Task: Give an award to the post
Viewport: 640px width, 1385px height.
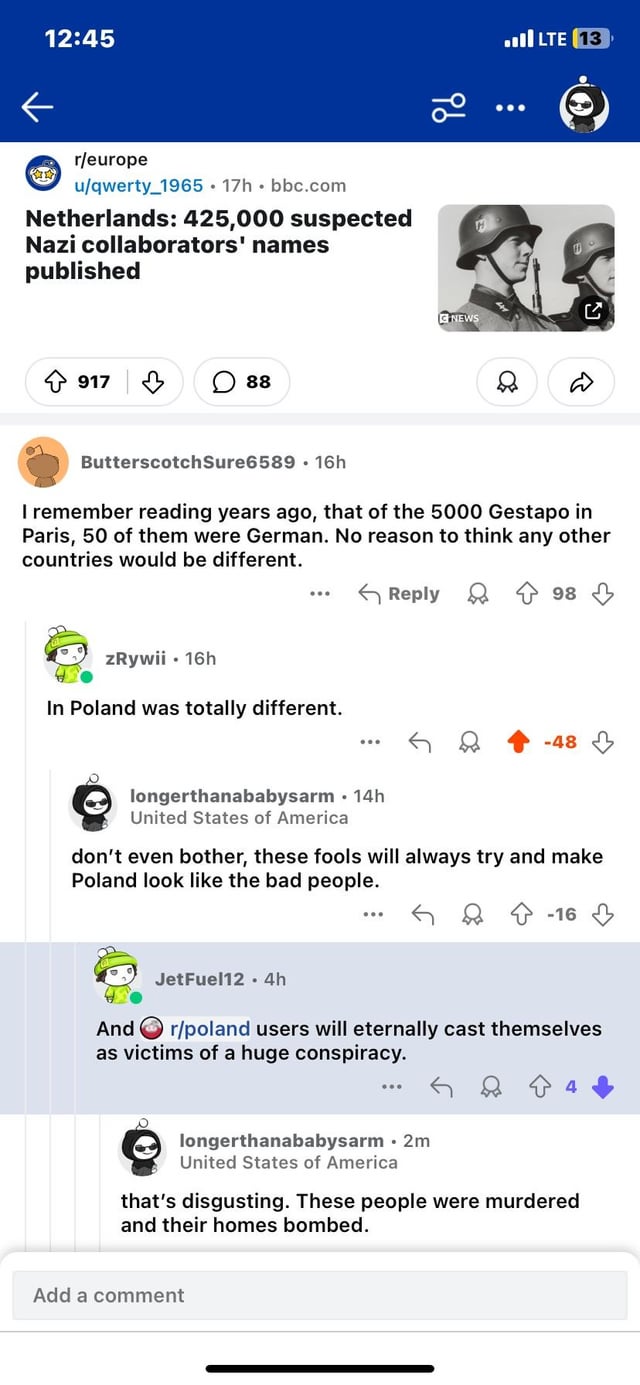Action: [505, 381]
